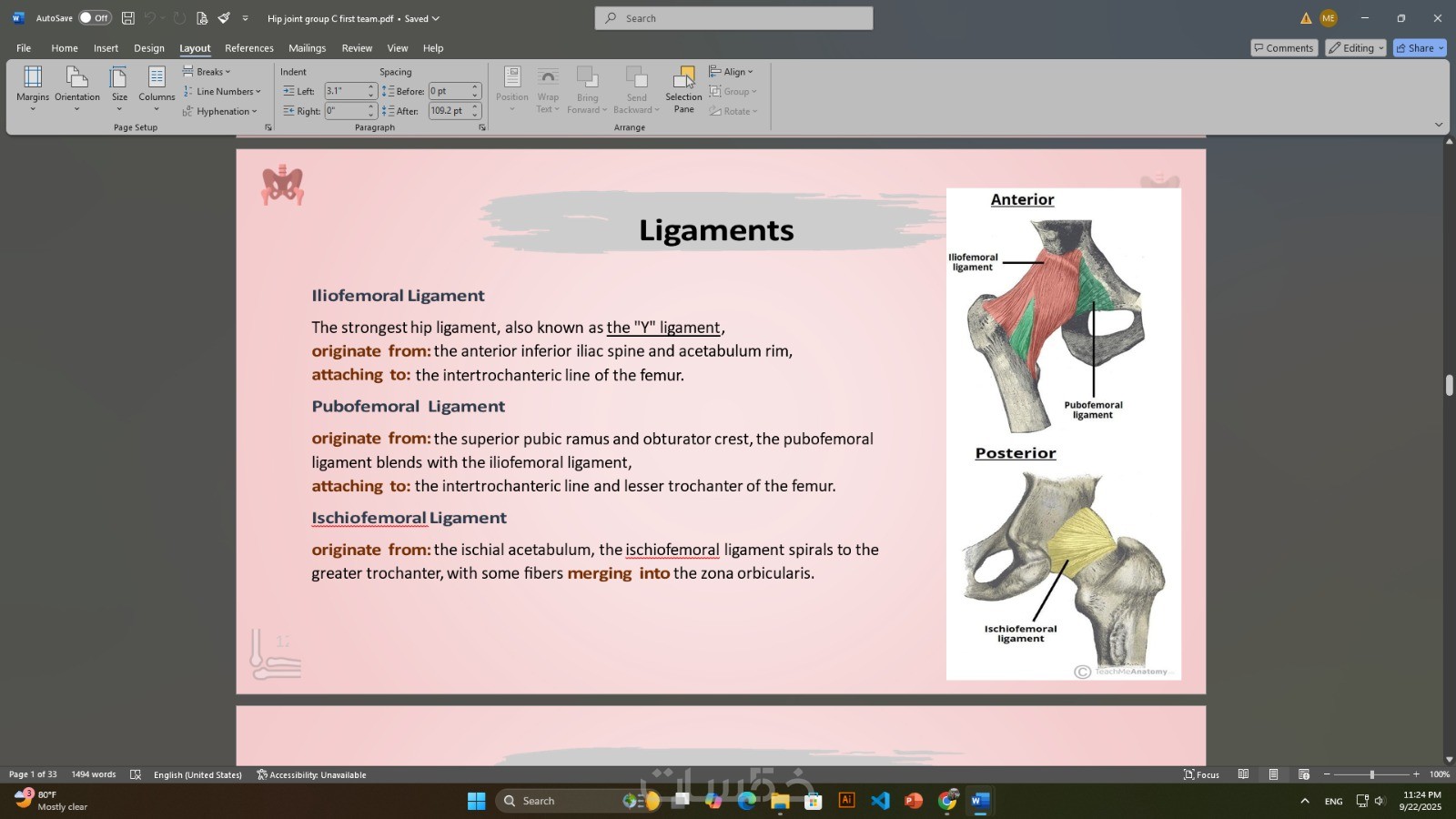
Task: Click the Share button
Action: coord(1421,48)
